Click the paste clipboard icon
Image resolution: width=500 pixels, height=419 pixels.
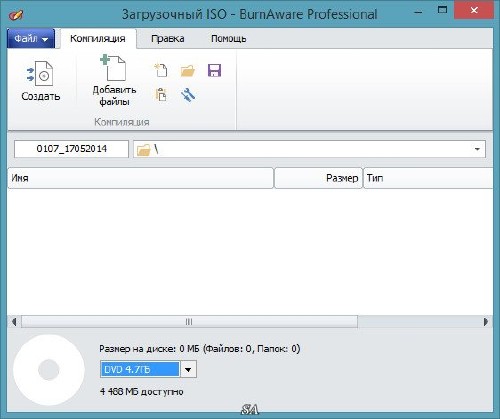click(x=161, y=95)
